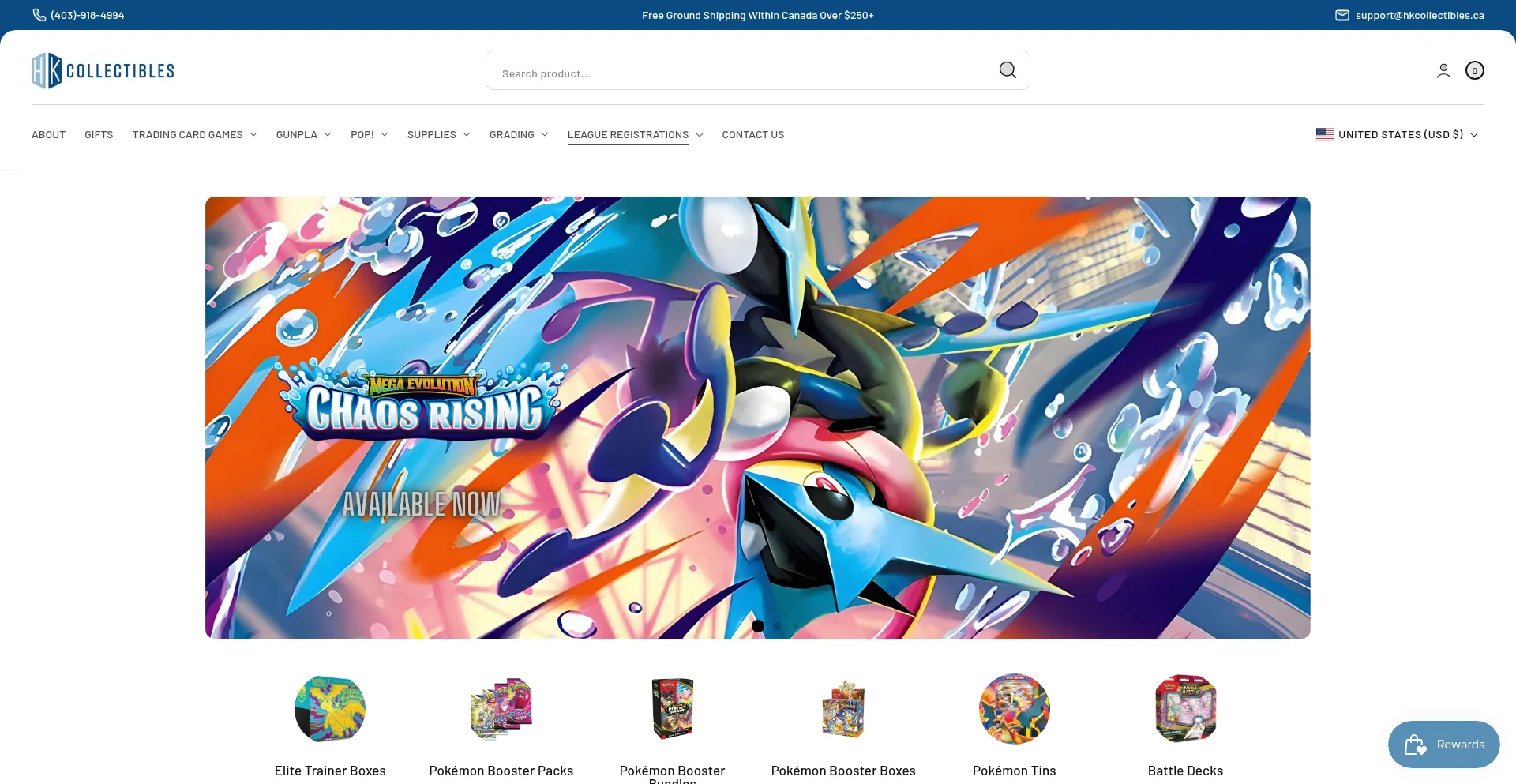Open the Pokémon Booster Boxes category image
The height and width of the screenshot is (784, 1516).
pyautogui.click(x=843, y=709)
